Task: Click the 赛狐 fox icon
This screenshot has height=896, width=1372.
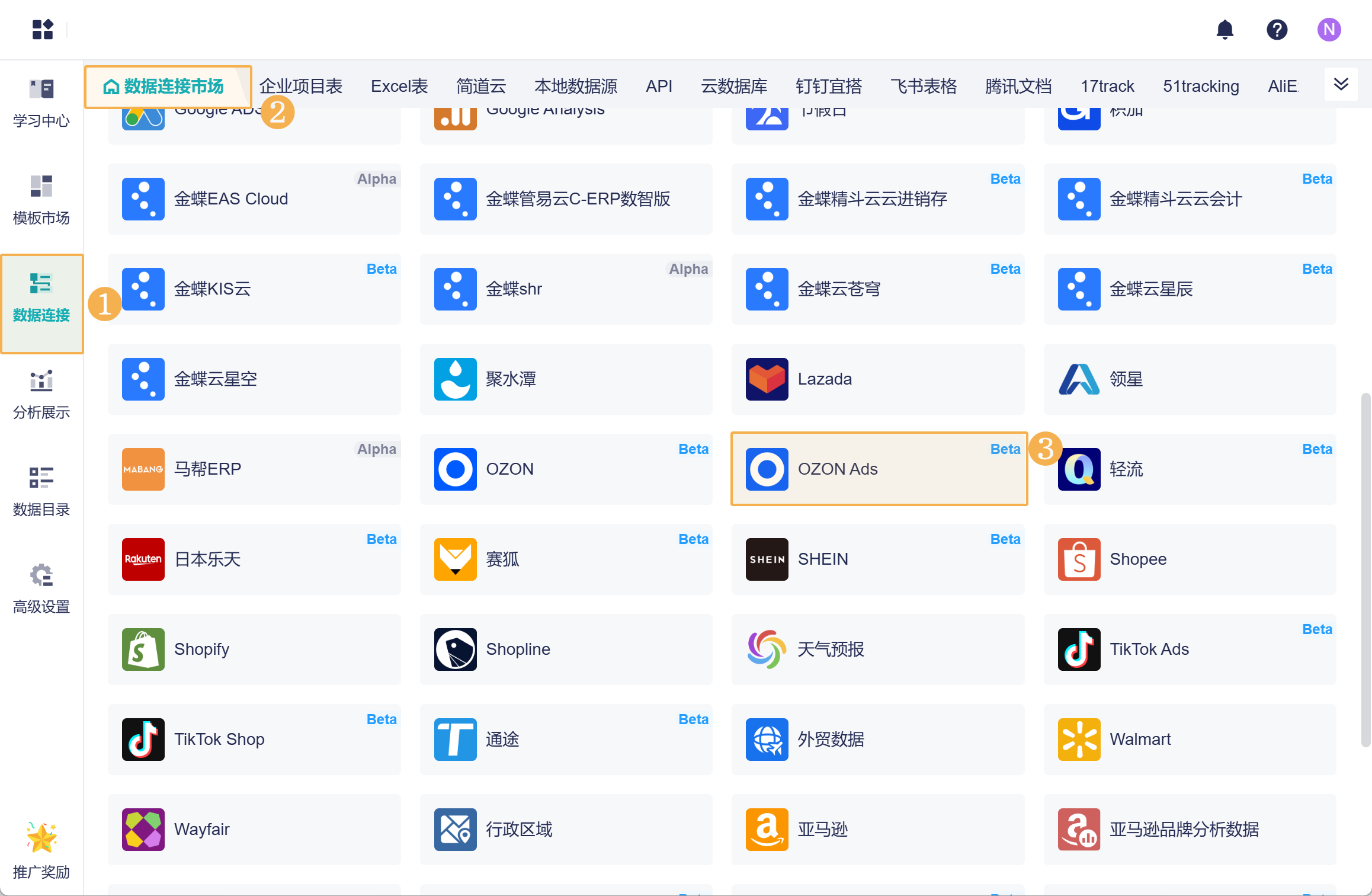Action: tap(455, 559)
